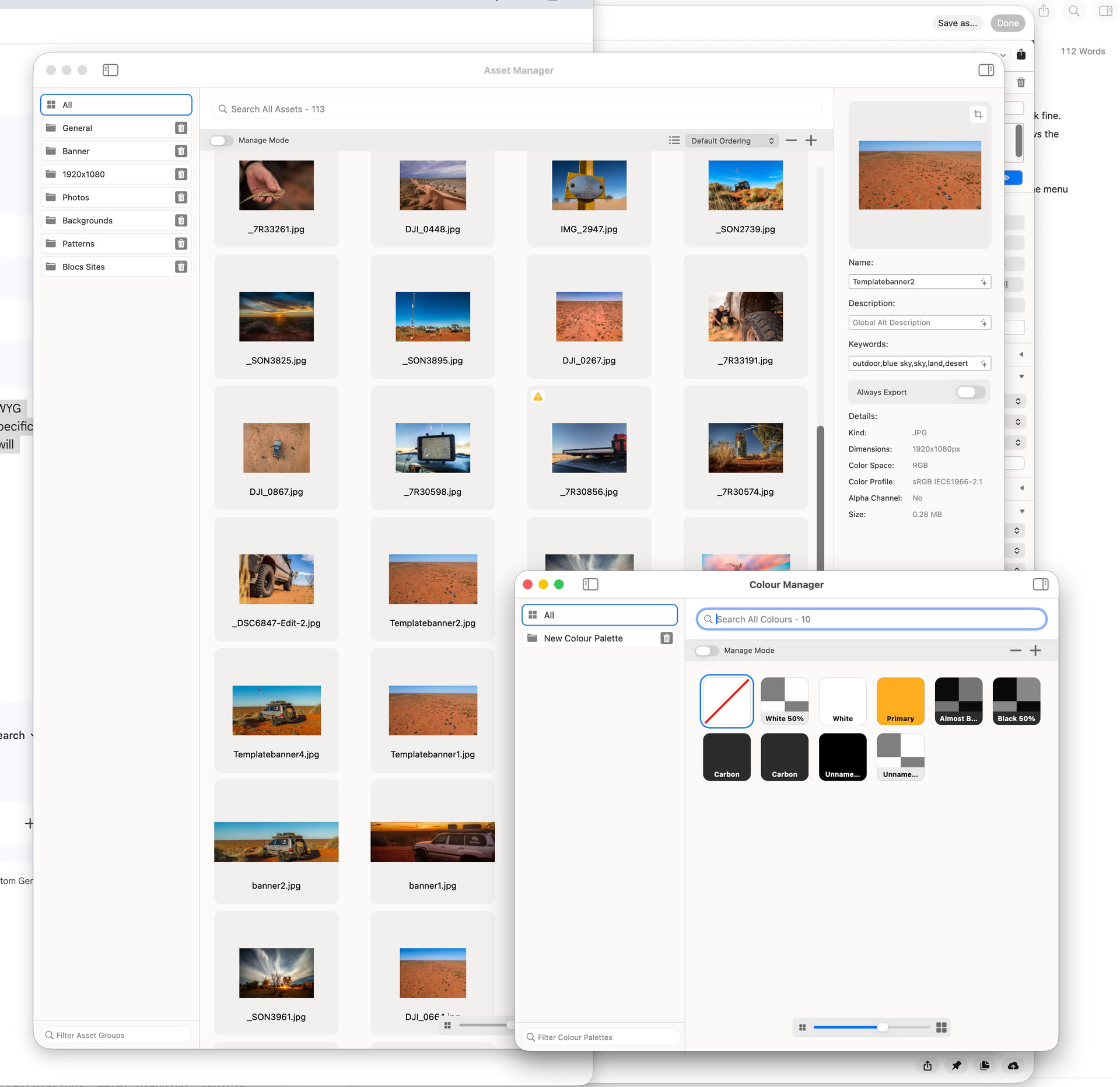Screen dimensions: 1120x1087
Task: Click the crop icon on asset preview
Action: pyautogui.click(x=978, y=114)
